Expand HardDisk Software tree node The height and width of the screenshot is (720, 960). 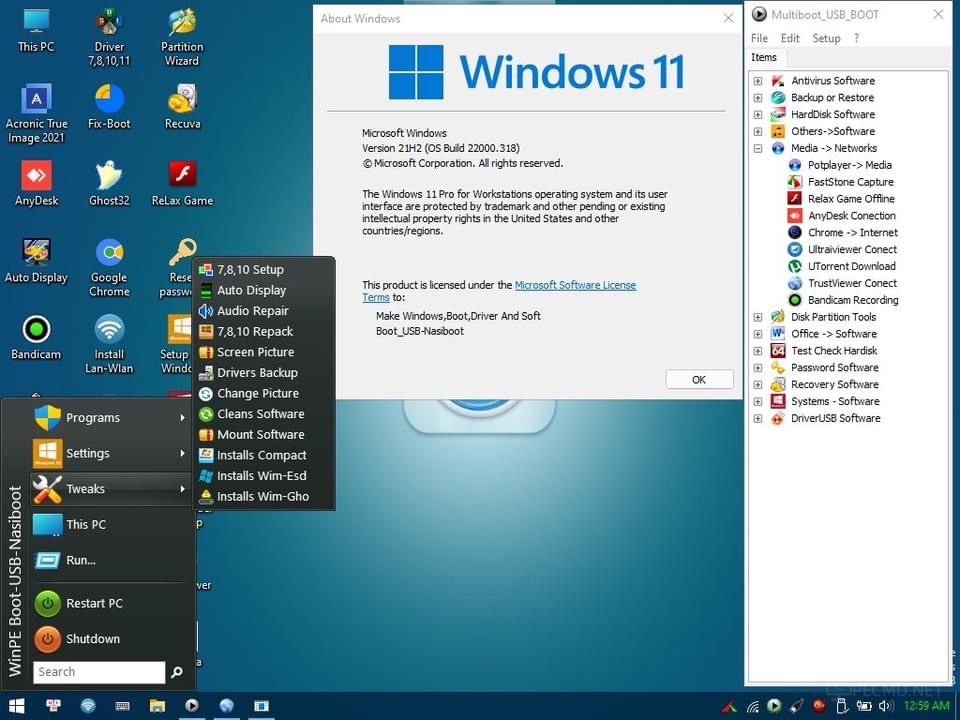click(758, 114)
